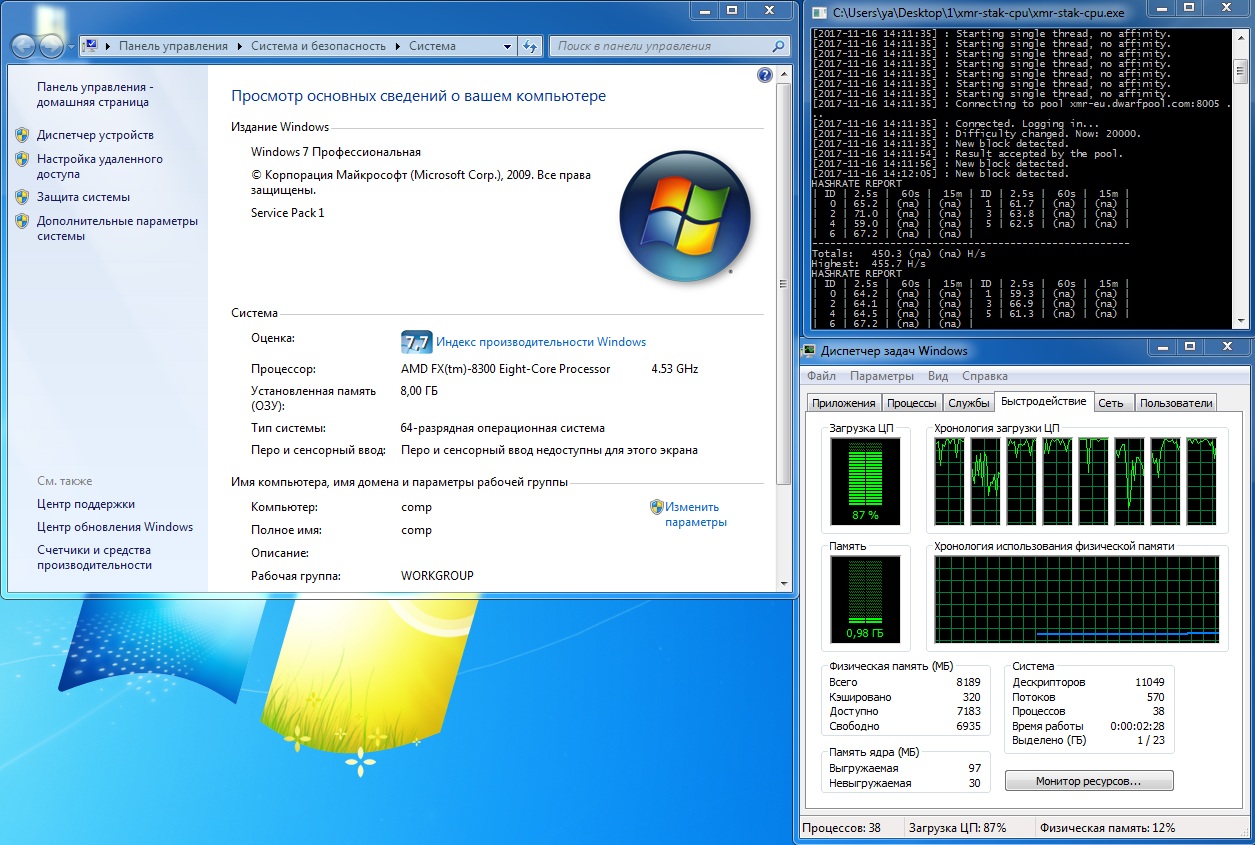Screen dimensions: 1255x845
Task: Switch to the Пользователи tab
Action: pos(1176,403)
